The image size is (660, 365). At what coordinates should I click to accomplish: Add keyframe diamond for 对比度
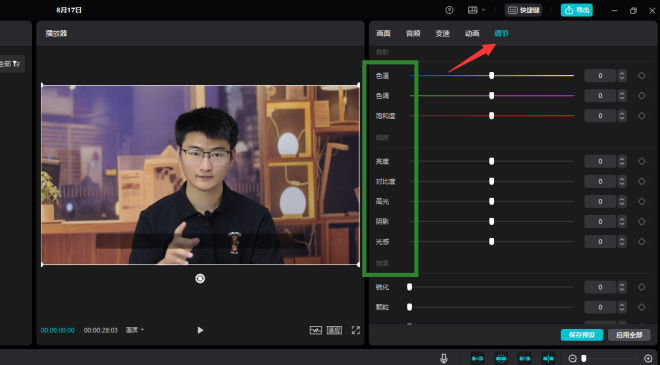pyautogui.click(x=641, y=181)
